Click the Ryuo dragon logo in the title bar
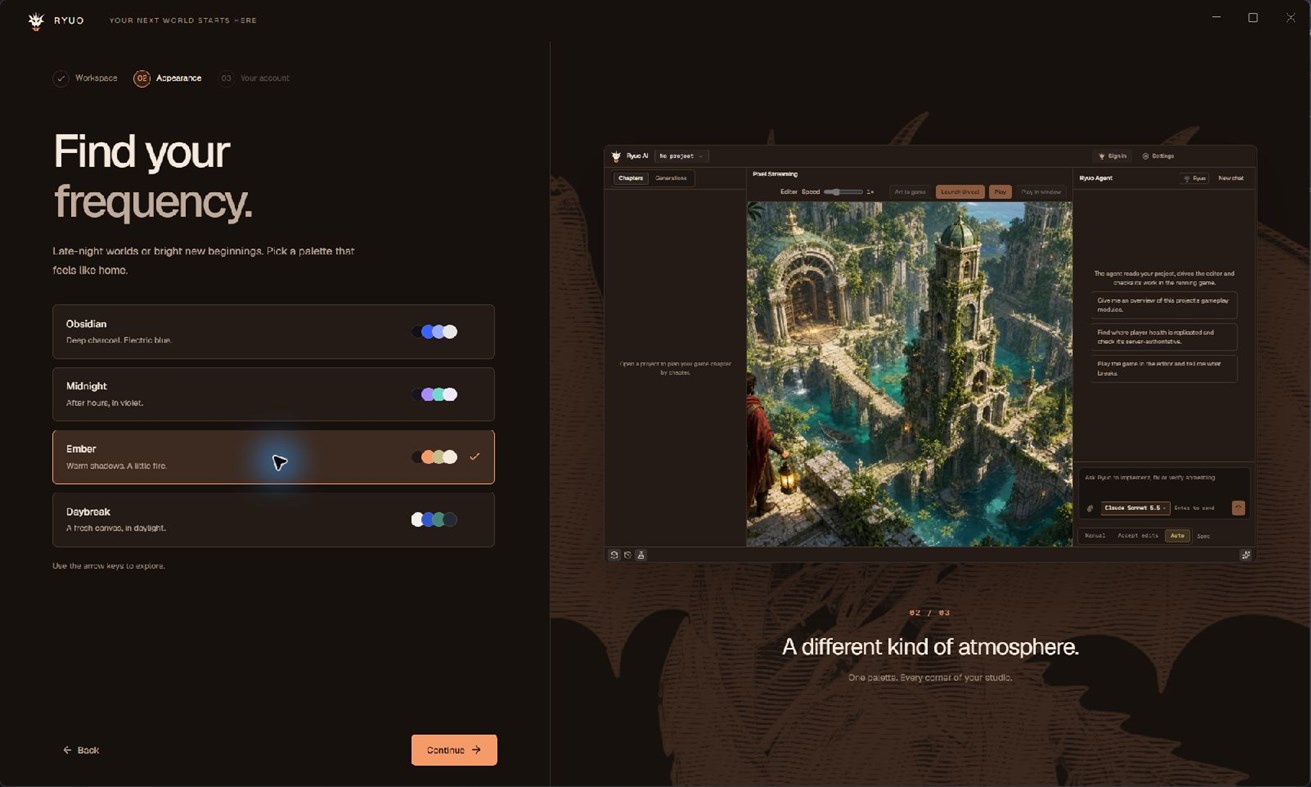 click(x=36, y=20)
